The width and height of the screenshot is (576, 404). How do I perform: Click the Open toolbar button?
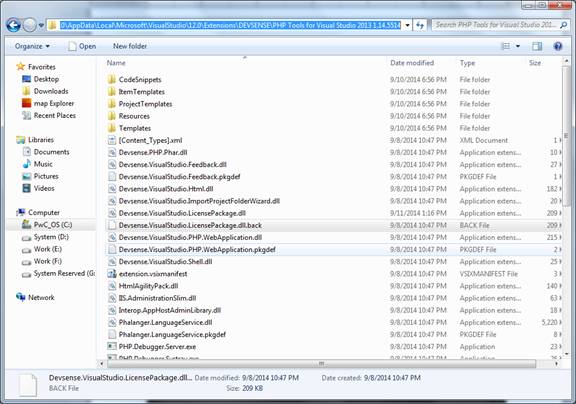click(82, 46)
